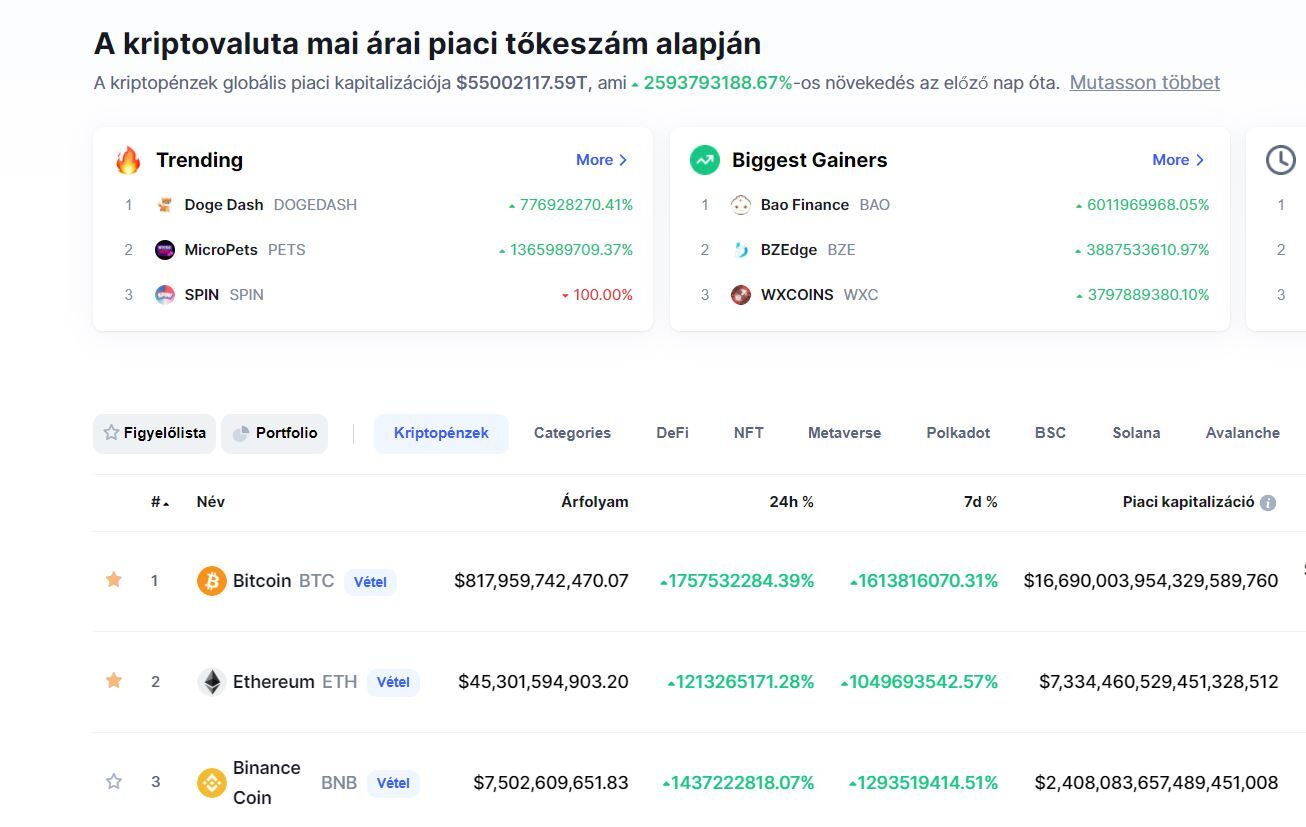
Task: Click Bitcoin 24h change 1757532284.39%
Action: (x=737, y=581)
